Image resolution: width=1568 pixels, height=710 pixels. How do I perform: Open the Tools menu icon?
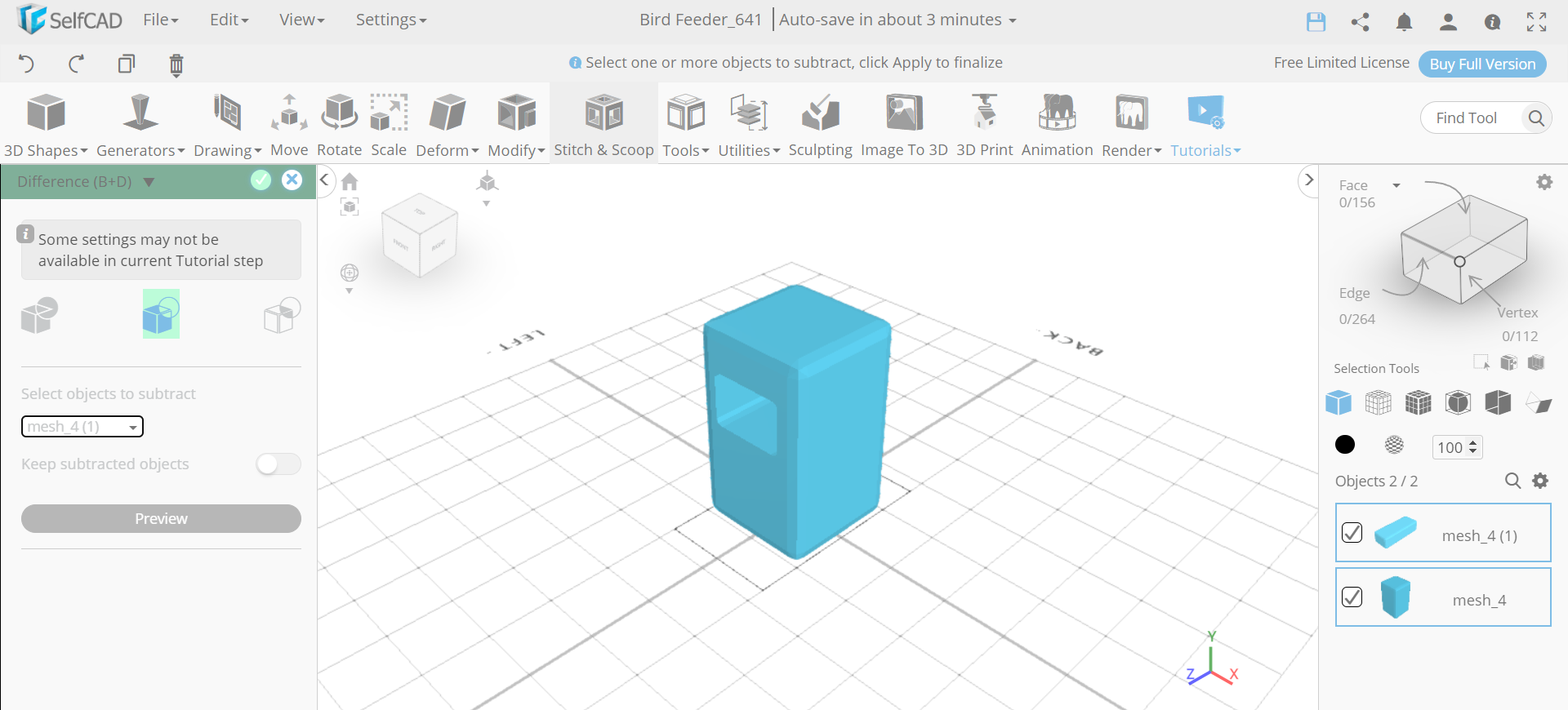[x=686, y=113]
